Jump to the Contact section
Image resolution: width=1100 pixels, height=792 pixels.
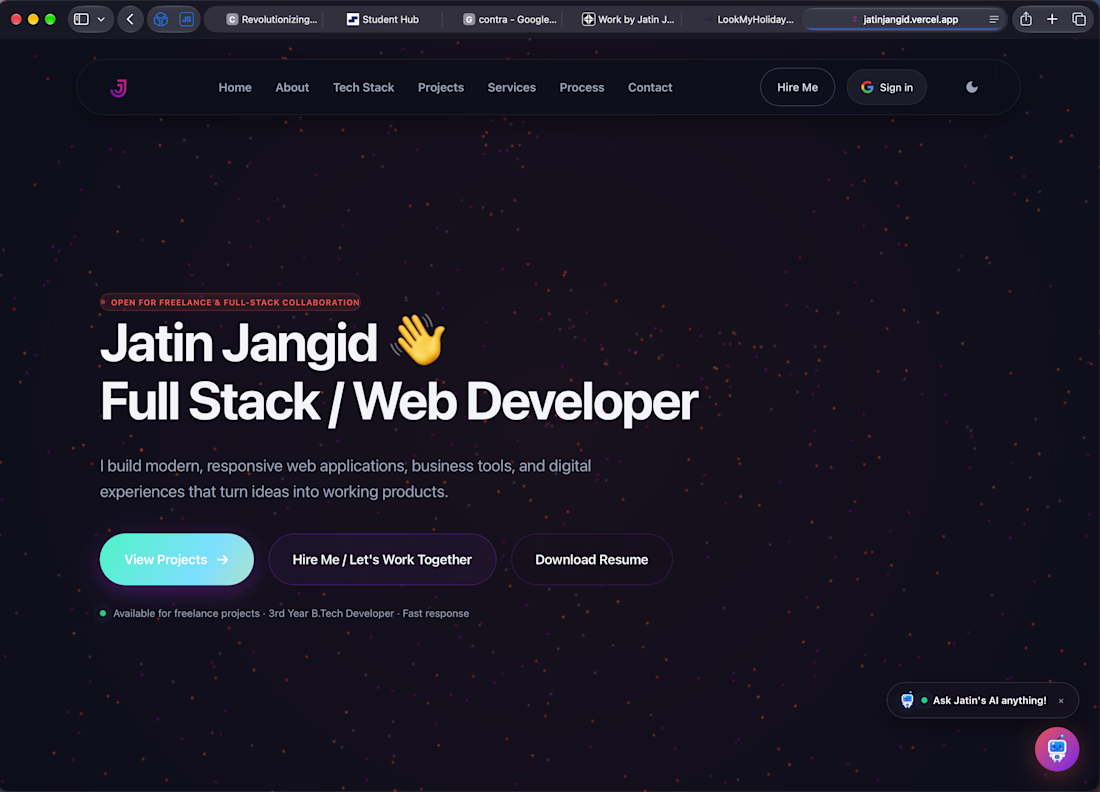pyautogui.click(x=650, y=88)
